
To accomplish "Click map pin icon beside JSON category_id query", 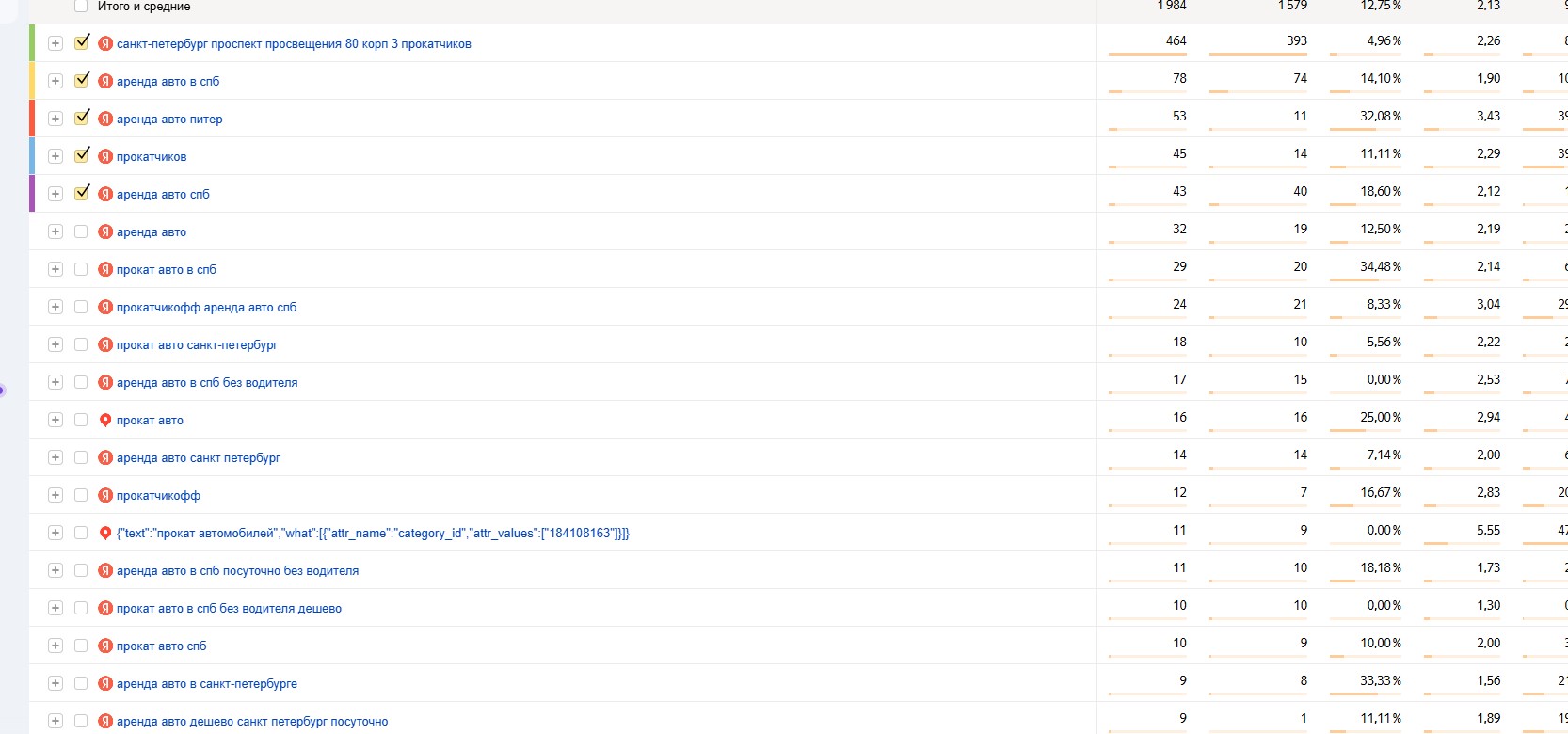I will tap(105, 533).
